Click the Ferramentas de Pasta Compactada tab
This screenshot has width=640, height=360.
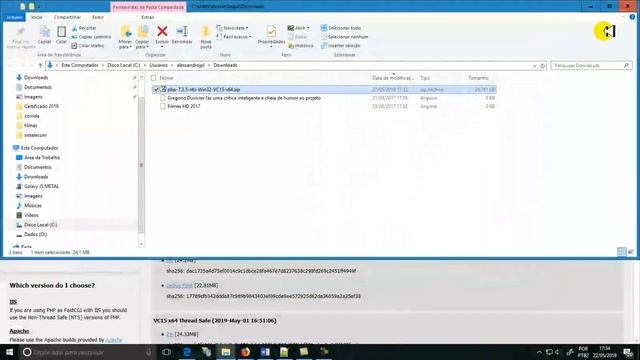148,7
